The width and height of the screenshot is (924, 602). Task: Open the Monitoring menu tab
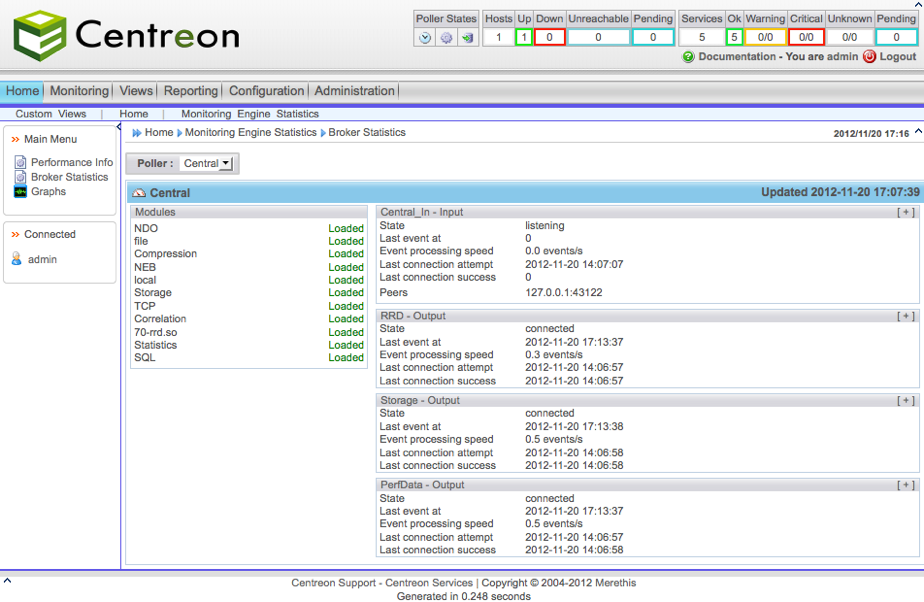(79, 91)
